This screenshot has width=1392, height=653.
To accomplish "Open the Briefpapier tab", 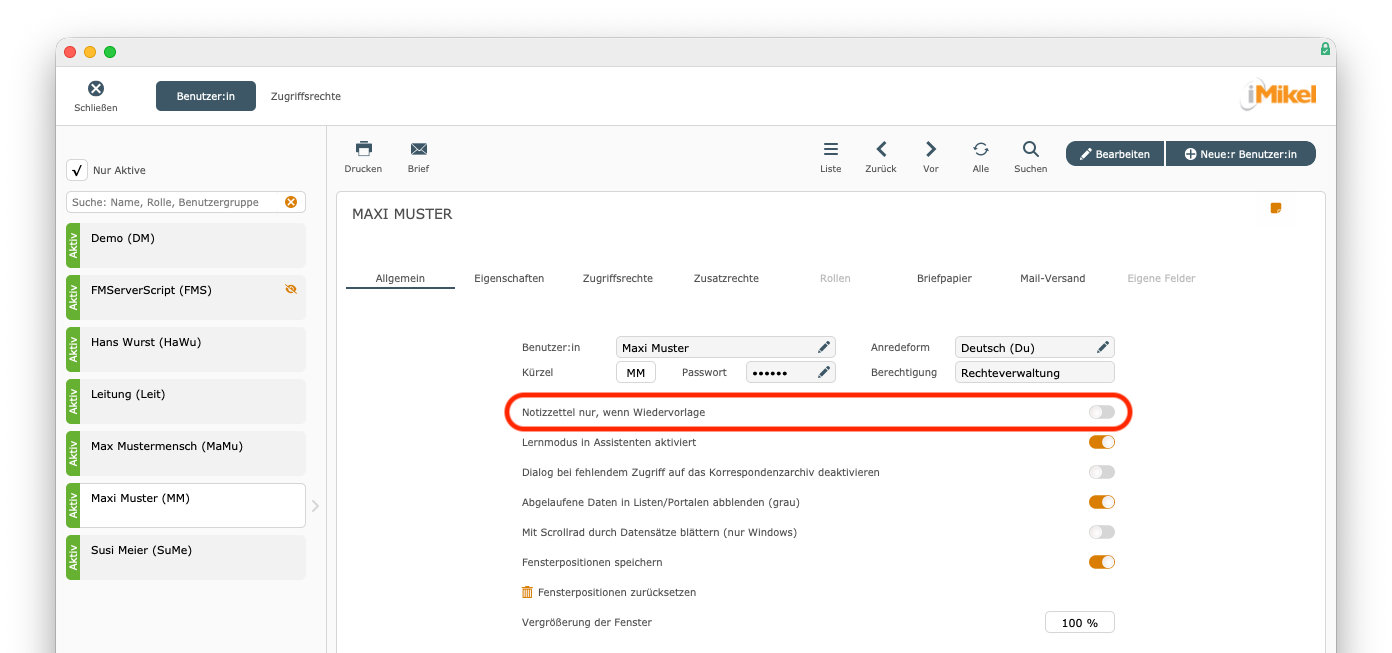I will tap(944, 278).
